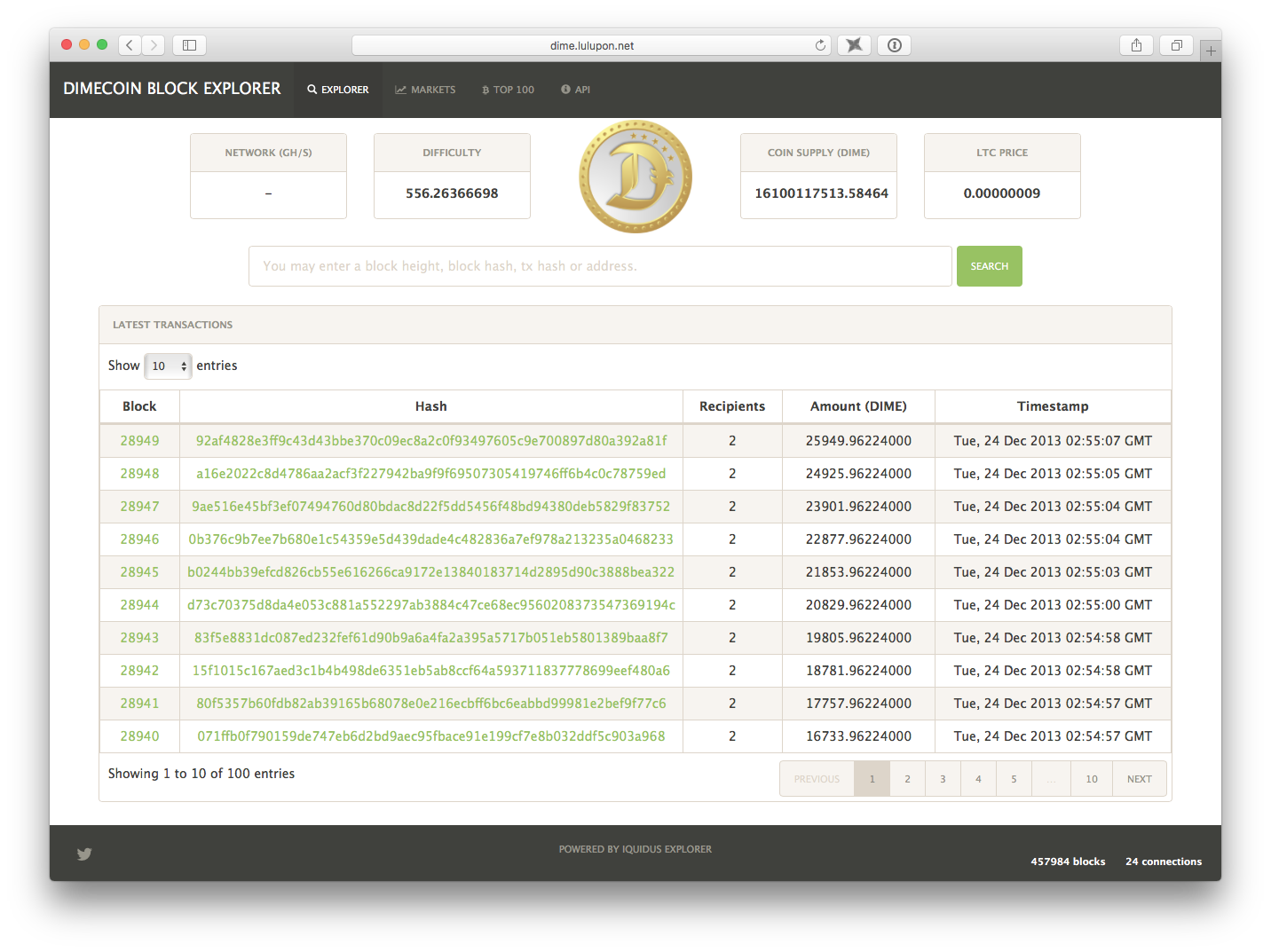Click the Dimecoin gold coin logo
1271x952 pixels.
(x=635, y=177)
